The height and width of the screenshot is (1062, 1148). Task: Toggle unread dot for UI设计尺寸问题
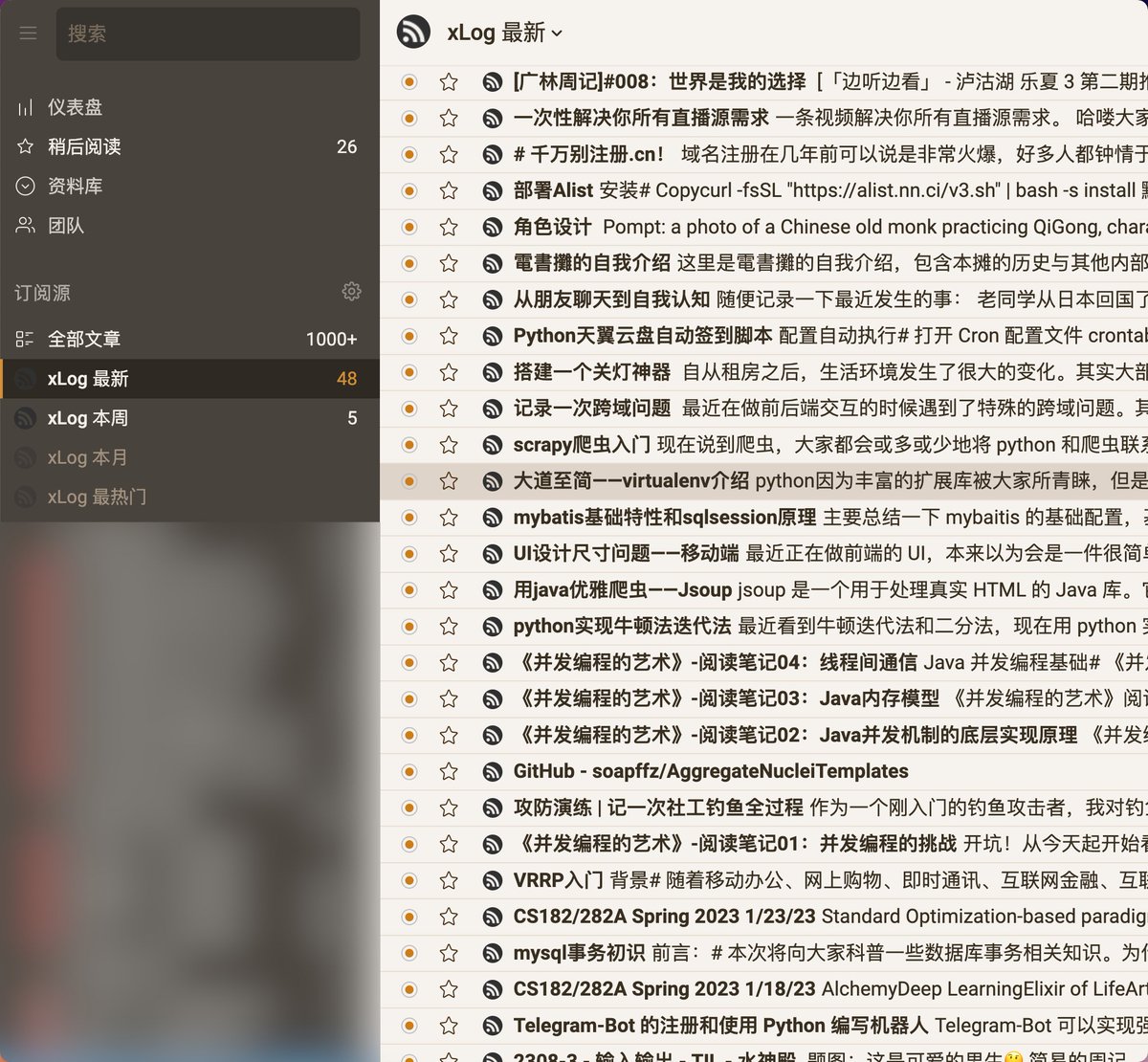point(409,554)
